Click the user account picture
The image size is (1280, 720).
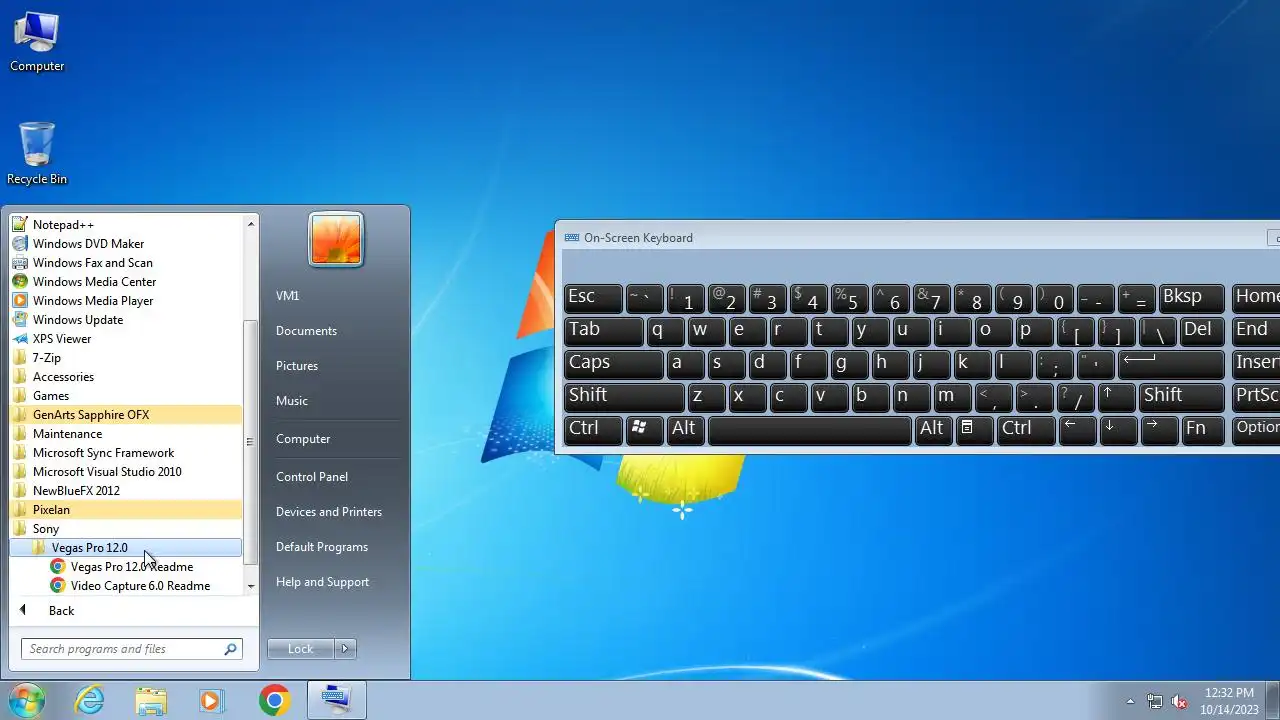[x=336, y=240]
